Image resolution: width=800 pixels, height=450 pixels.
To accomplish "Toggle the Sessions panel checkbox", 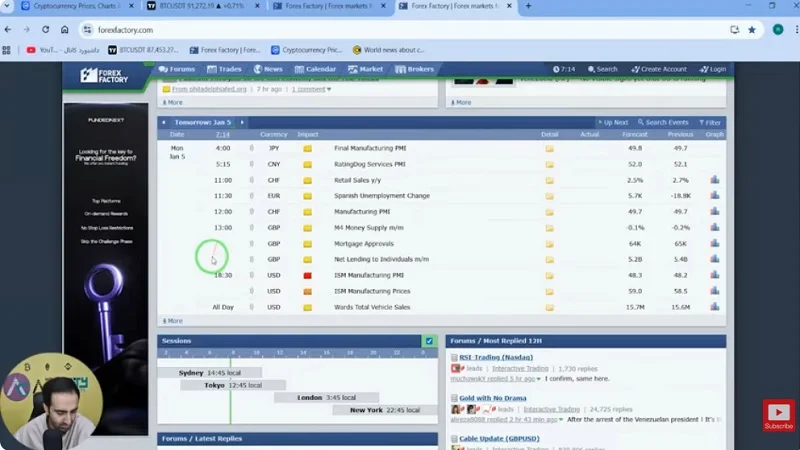I will [429, 341].
